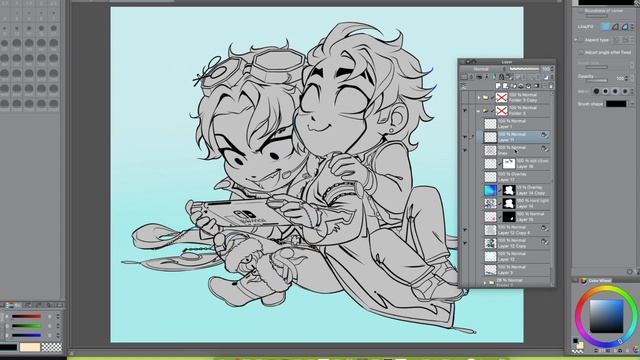Viewport: 640px width, 360px height.
Task: Create a new layer folder
Action: [x=513, y=86]
